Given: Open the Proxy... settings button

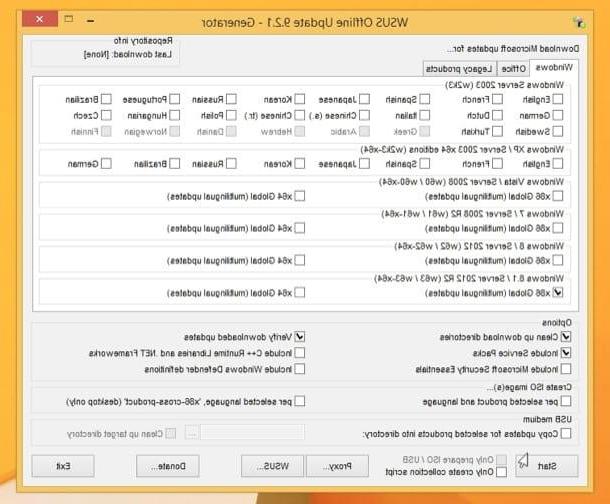Looking at the screenshot, I should tap(337, 466).
